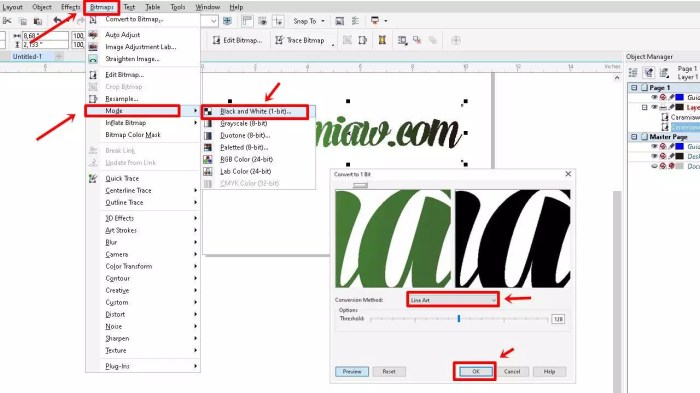Show the hidden Document Grid layer via its eye icon
Image resolution: width=700 pixels, height=393 pixels.
click(x=654, y=166)
